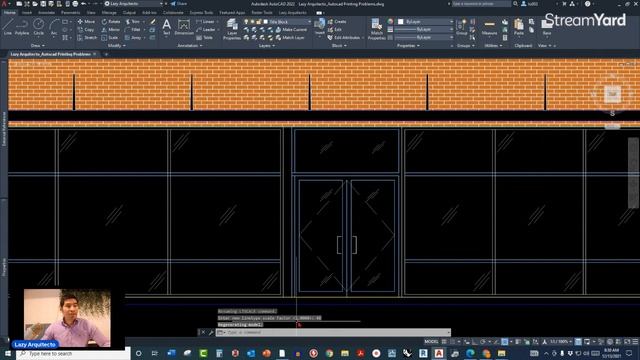Expand the Properties panel
Viewport: 640px width, 360px height.
pyautogui.click(x=408, y=46)
